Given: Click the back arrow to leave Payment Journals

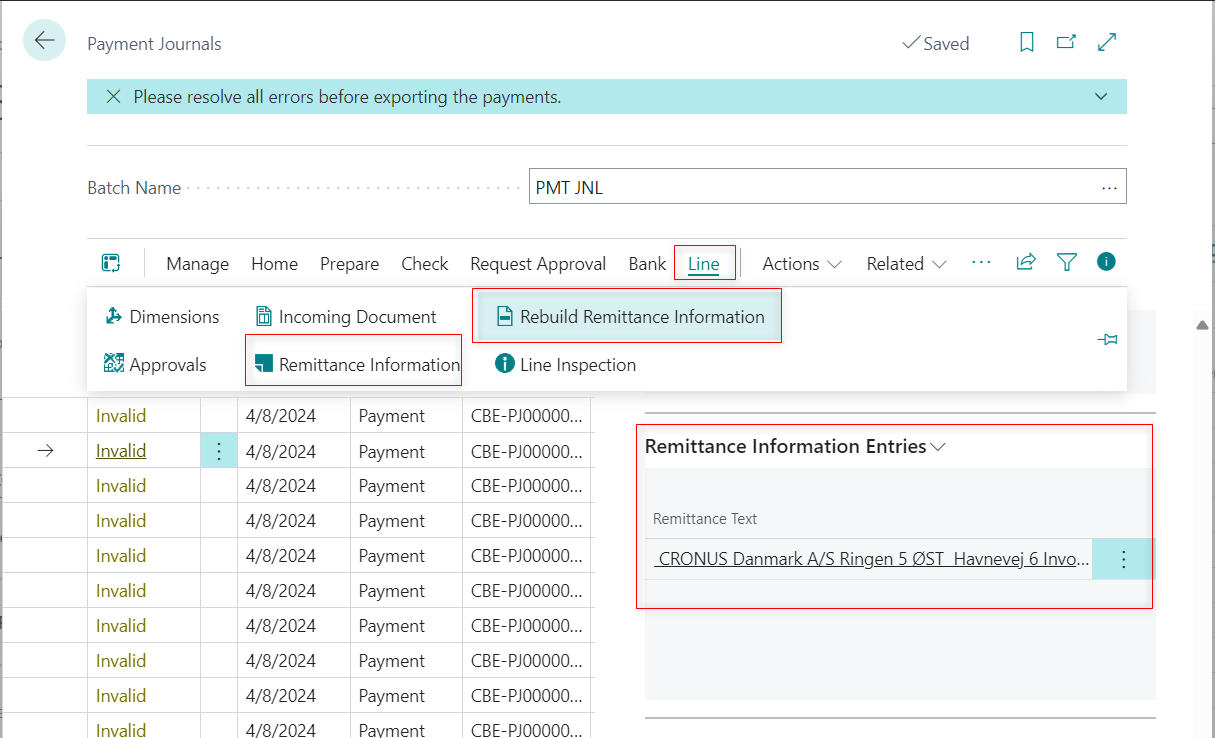Looking at the screenshot, I should [x=43, y=40].
